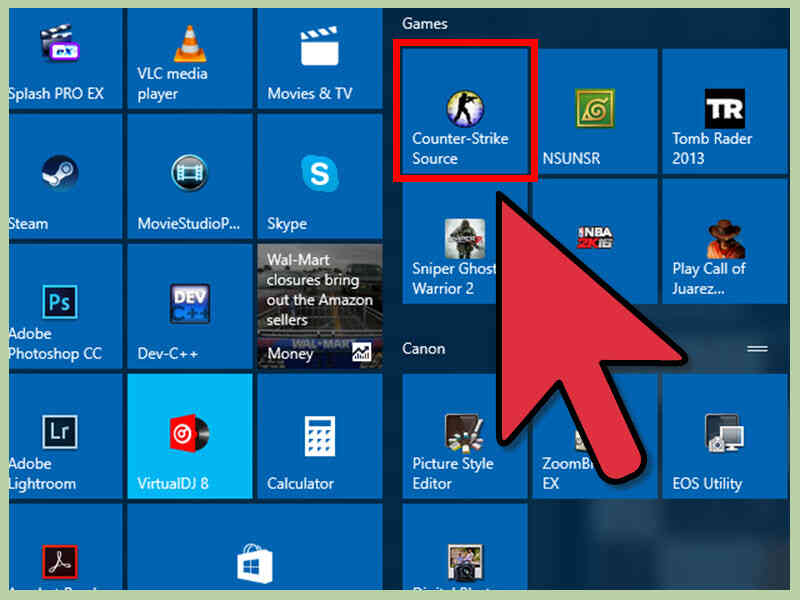Open the NSUNSR game tile
Viewport: 800px width, 600px height.
pyautogui.click(x=595, y=111)
